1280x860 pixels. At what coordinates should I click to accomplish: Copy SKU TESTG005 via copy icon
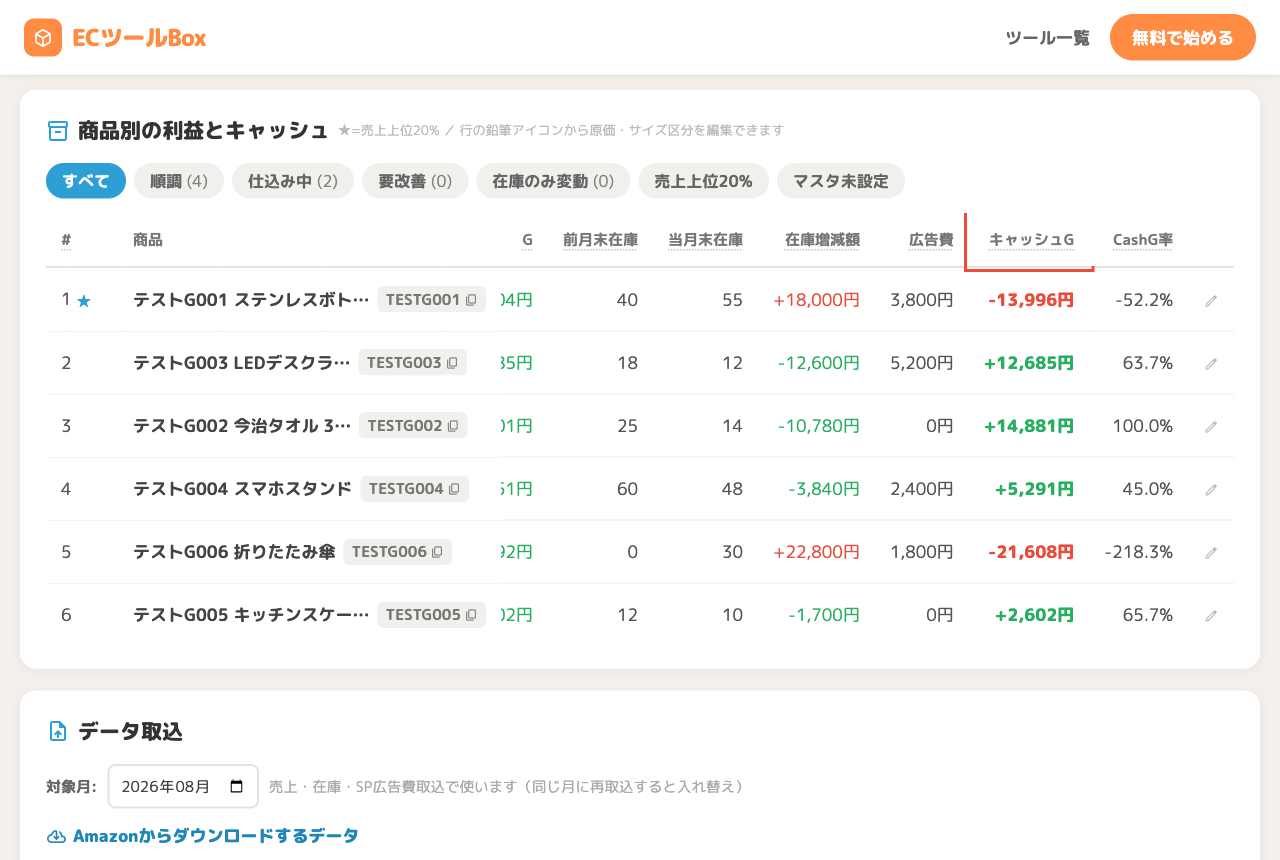click(x=472, y=615)
